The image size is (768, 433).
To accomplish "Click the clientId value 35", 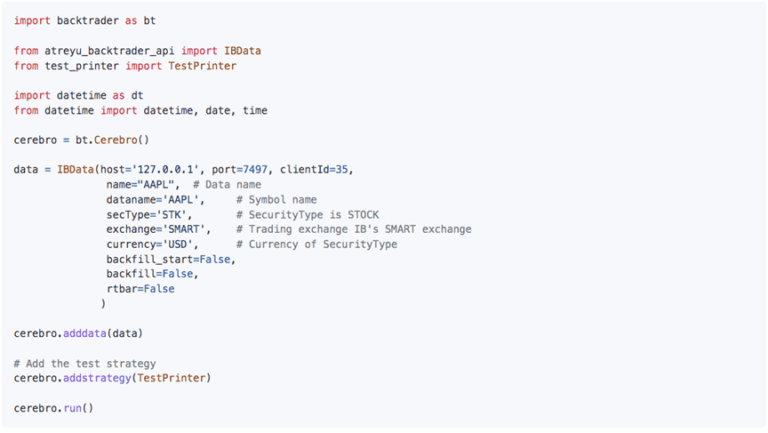I will coord(341,170).
